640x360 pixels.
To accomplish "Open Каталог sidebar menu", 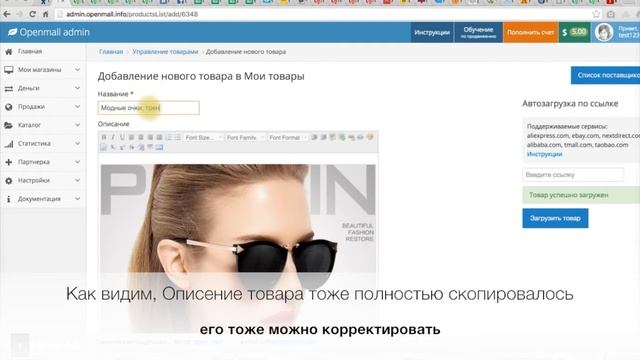I will click(x=42, y=125).
